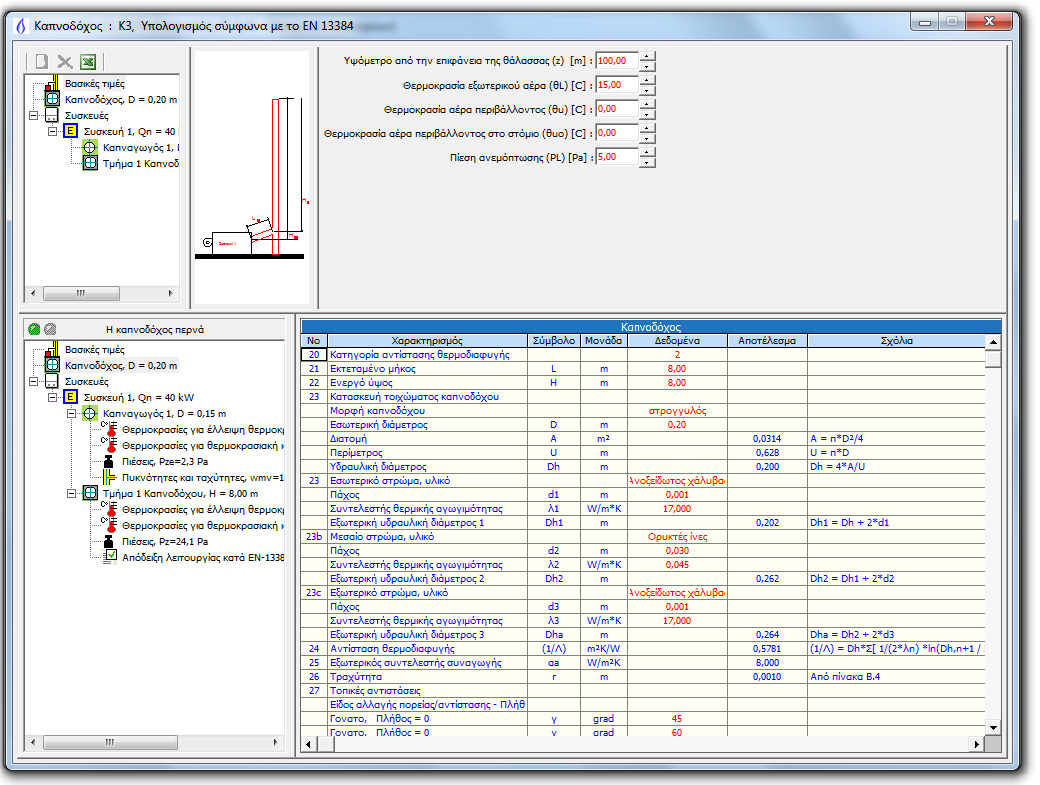Collapse the Τμήμα 1 Καπνοδόχου node

(x=71, y=493)
